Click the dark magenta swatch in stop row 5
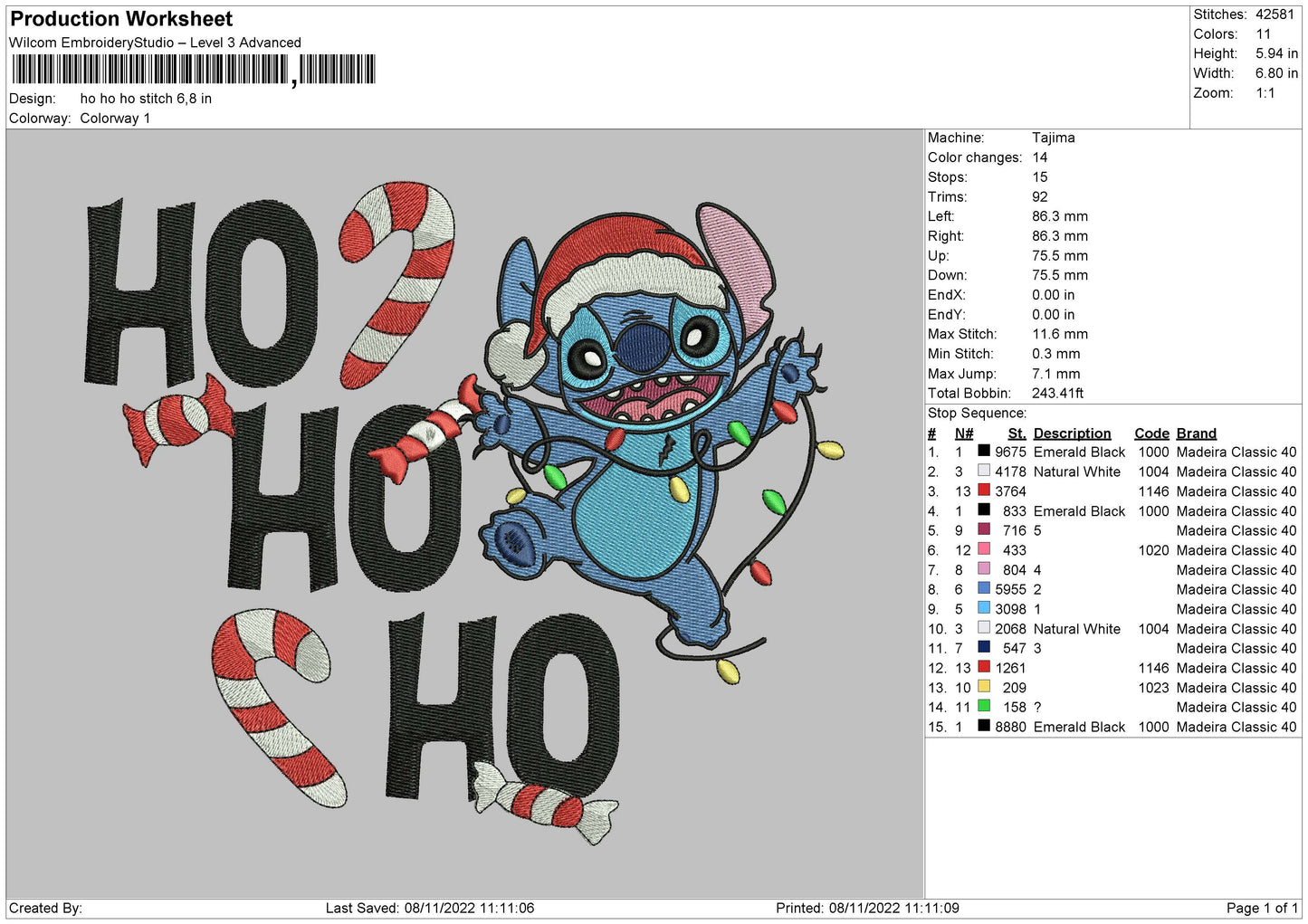This screenshot has width=1308, height=924. pos(984,529)
